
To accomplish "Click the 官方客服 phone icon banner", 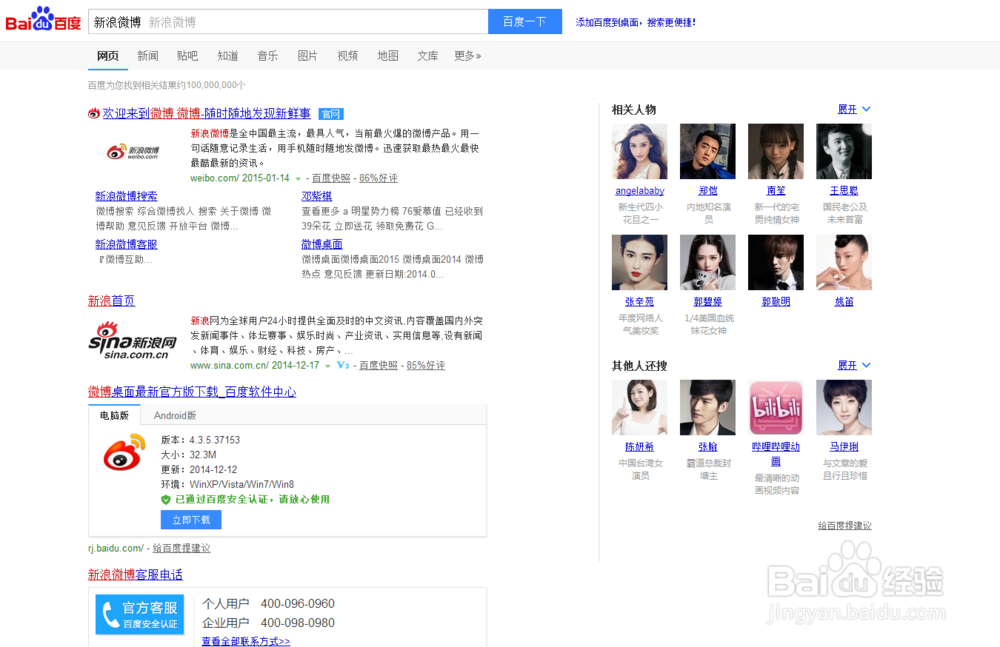I will (140, 614).
